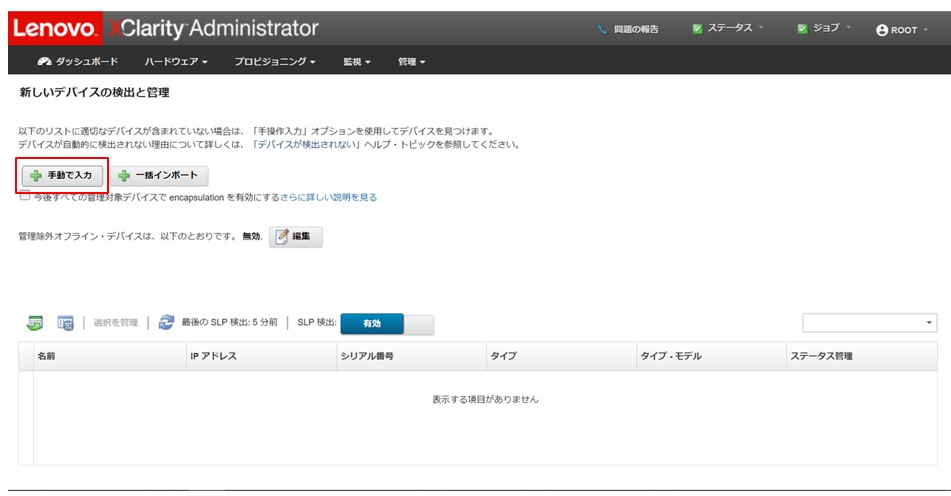
Task: Click the green check icon beside ジョブ
Action: [x=802, y=29]
